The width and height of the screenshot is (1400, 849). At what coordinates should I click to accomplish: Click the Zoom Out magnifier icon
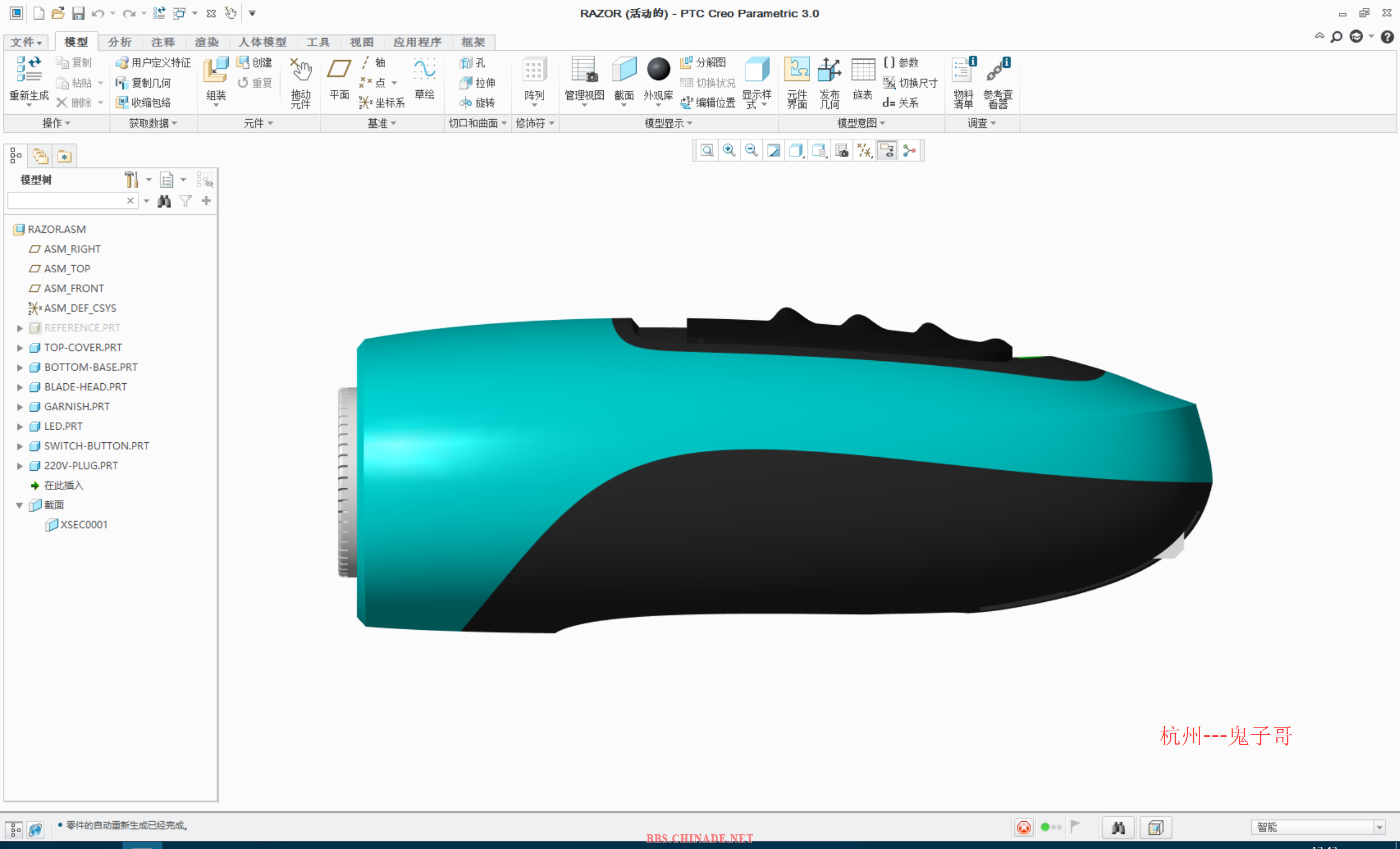click(x=751, y=150)
